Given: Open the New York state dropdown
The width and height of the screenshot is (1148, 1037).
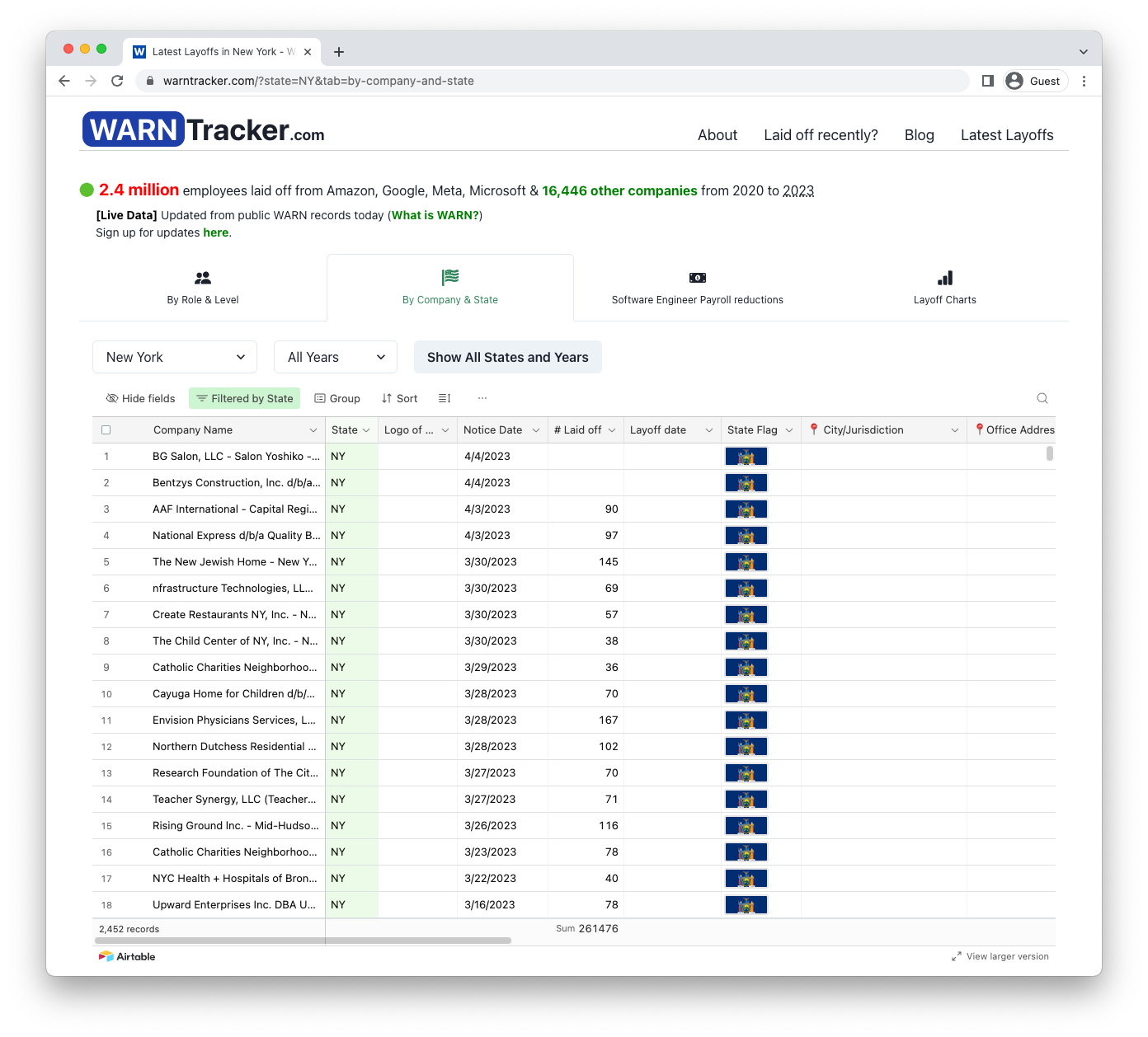Looking at the screenshot, I should pos(175,357).
